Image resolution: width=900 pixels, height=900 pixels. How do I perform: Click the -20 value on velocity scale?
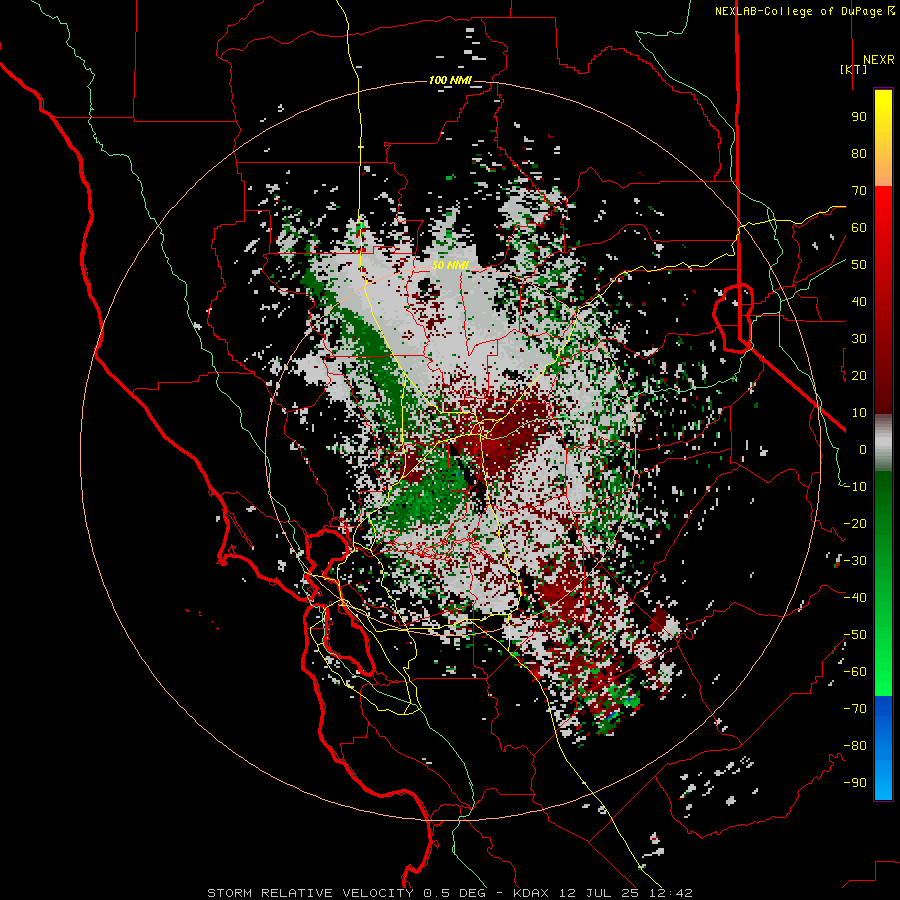(x=855, y=524)
